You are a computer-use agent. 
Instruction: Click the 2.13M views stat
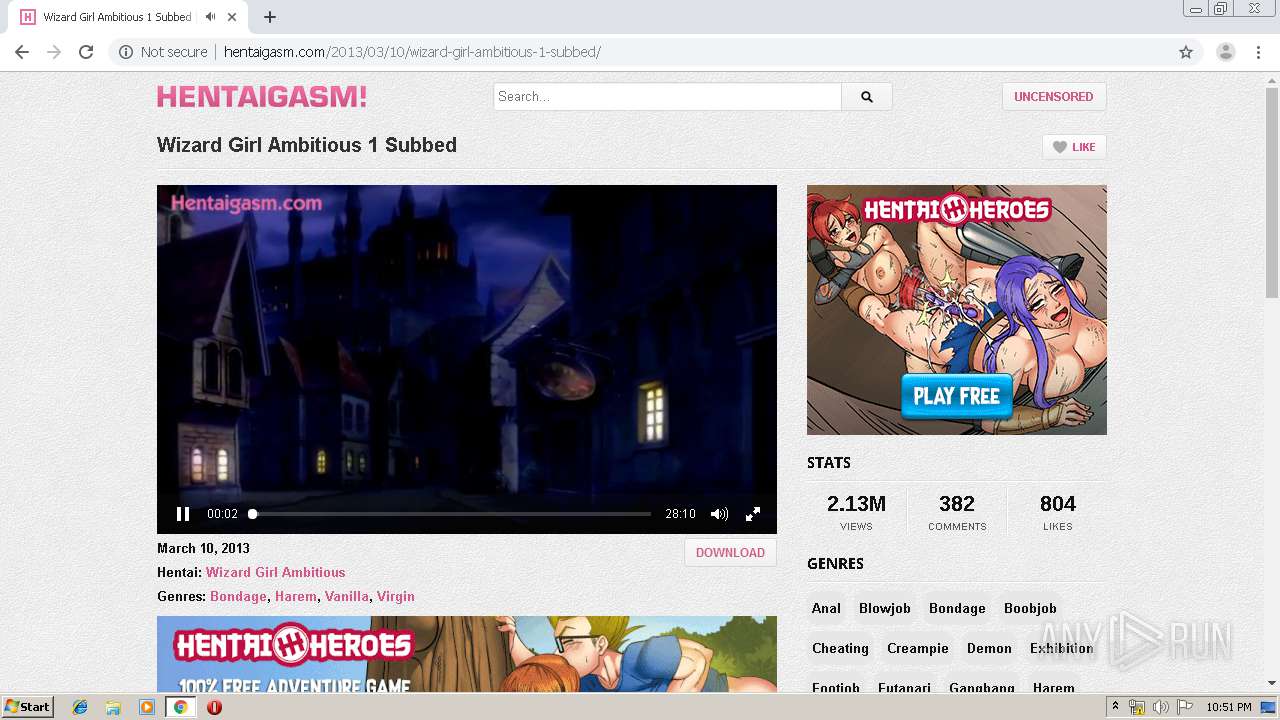pyautogui.click(x=856, y=512)
